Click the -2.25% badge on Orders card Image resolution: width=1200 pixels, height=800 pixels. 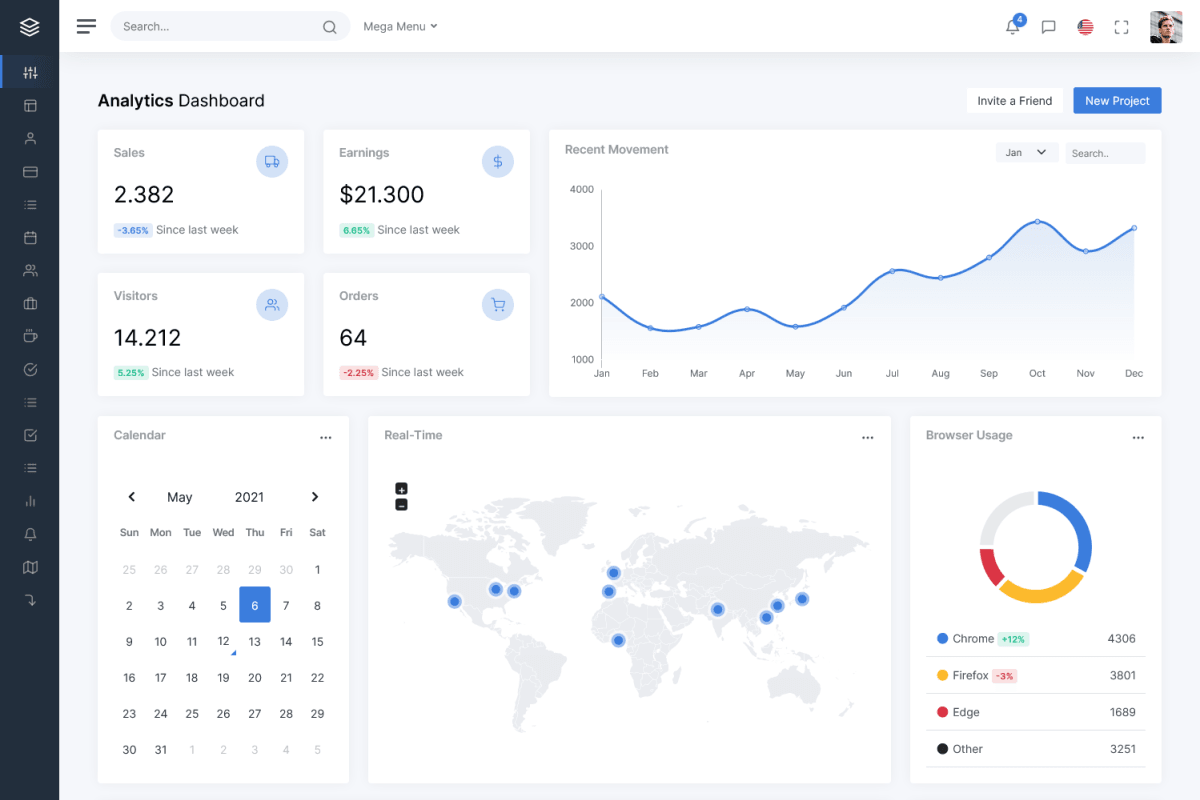(358, 373)
